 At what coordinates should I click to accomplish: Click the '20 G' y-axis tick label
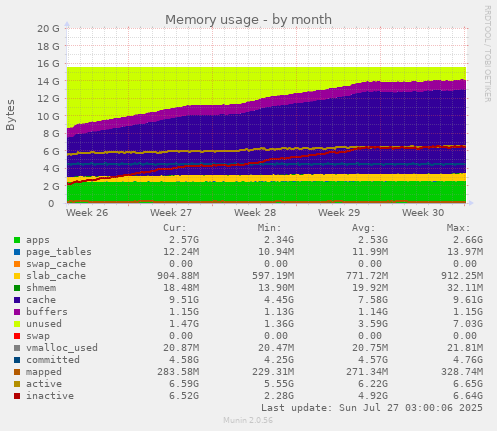tap(48, 29)
